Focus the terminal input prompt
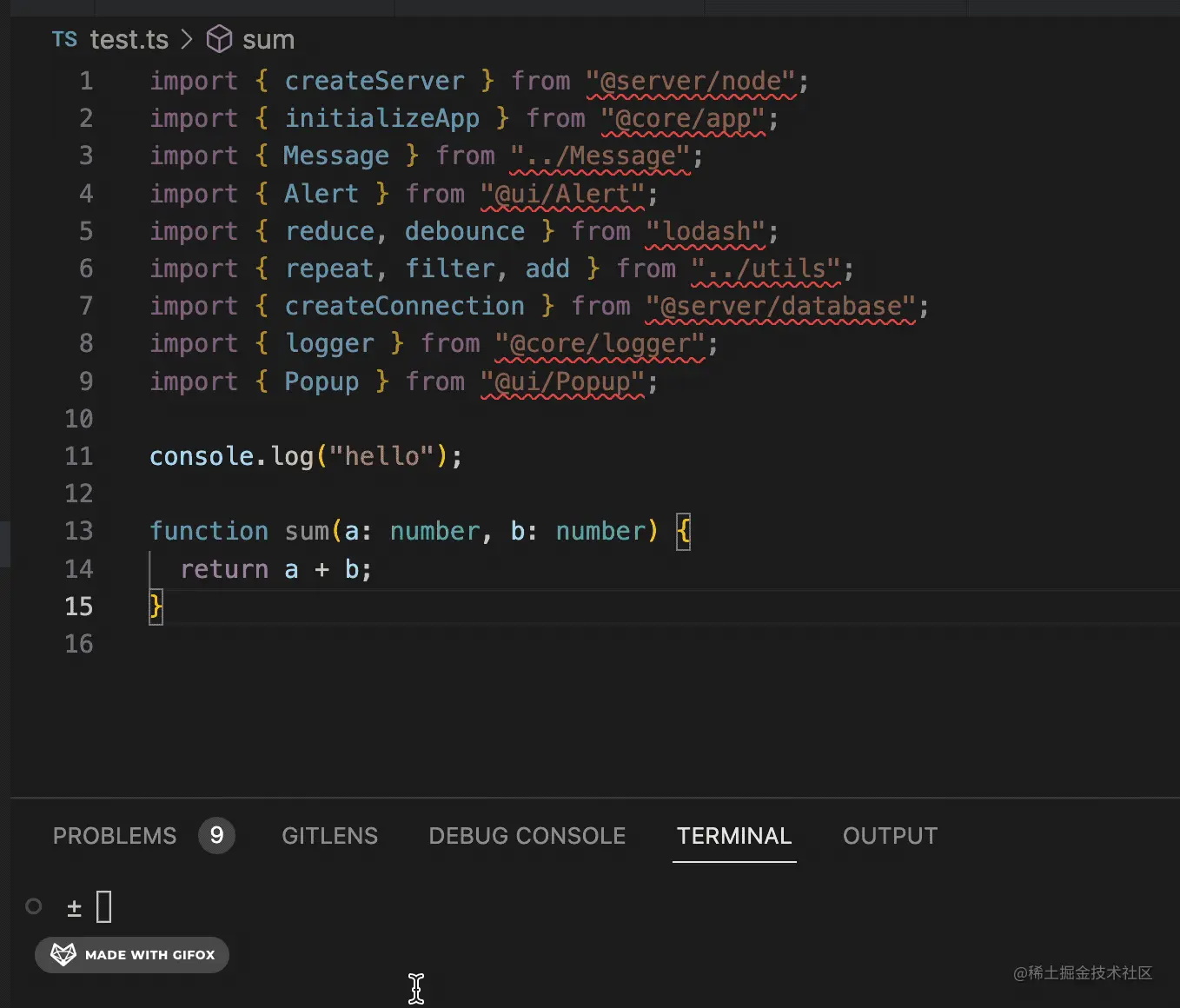 pyautogui.click(x=104, y=907)
